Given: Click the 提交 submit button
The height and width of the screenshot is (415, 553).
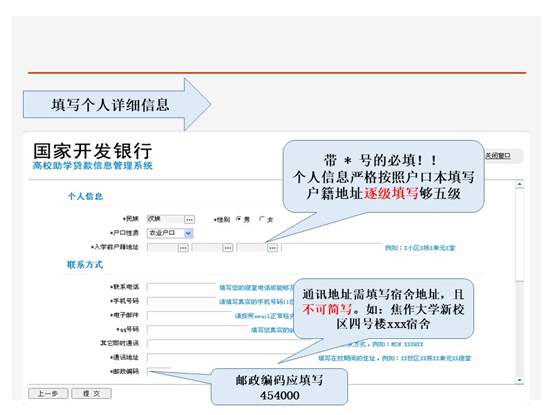Looking at the screenshot, I should tap(91, 393).
